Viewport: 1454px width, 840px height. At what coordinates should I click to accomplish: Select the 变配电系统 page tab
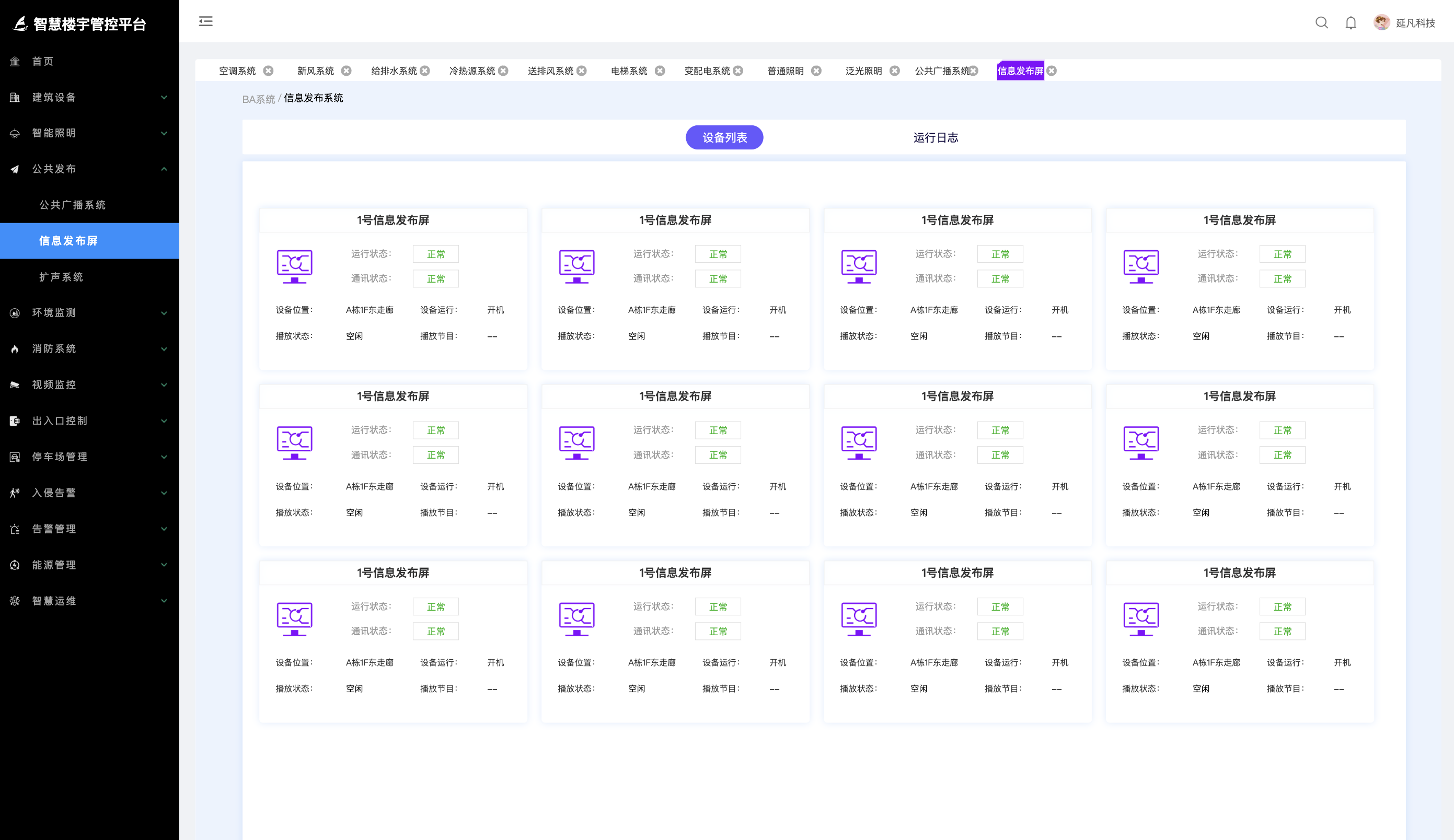pyautogui.click(x=707, y=71)
